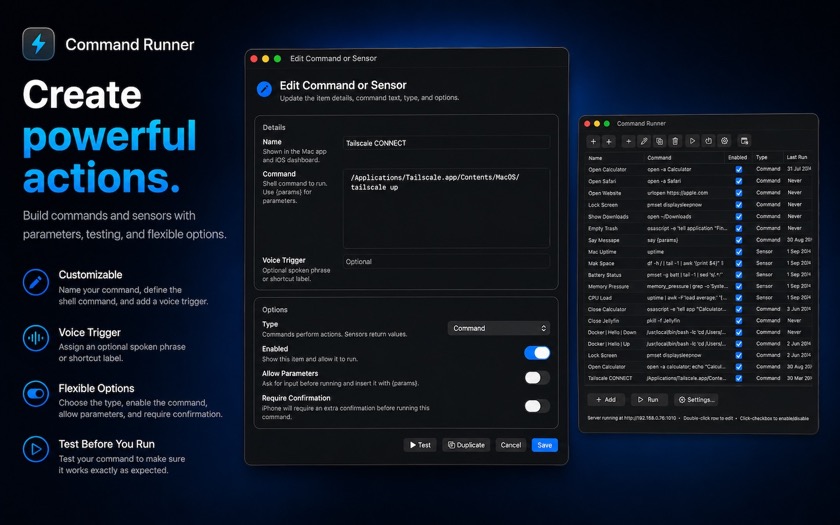Click the server running address in status bar
840x525 pixels.
click(x=632, y=418)
